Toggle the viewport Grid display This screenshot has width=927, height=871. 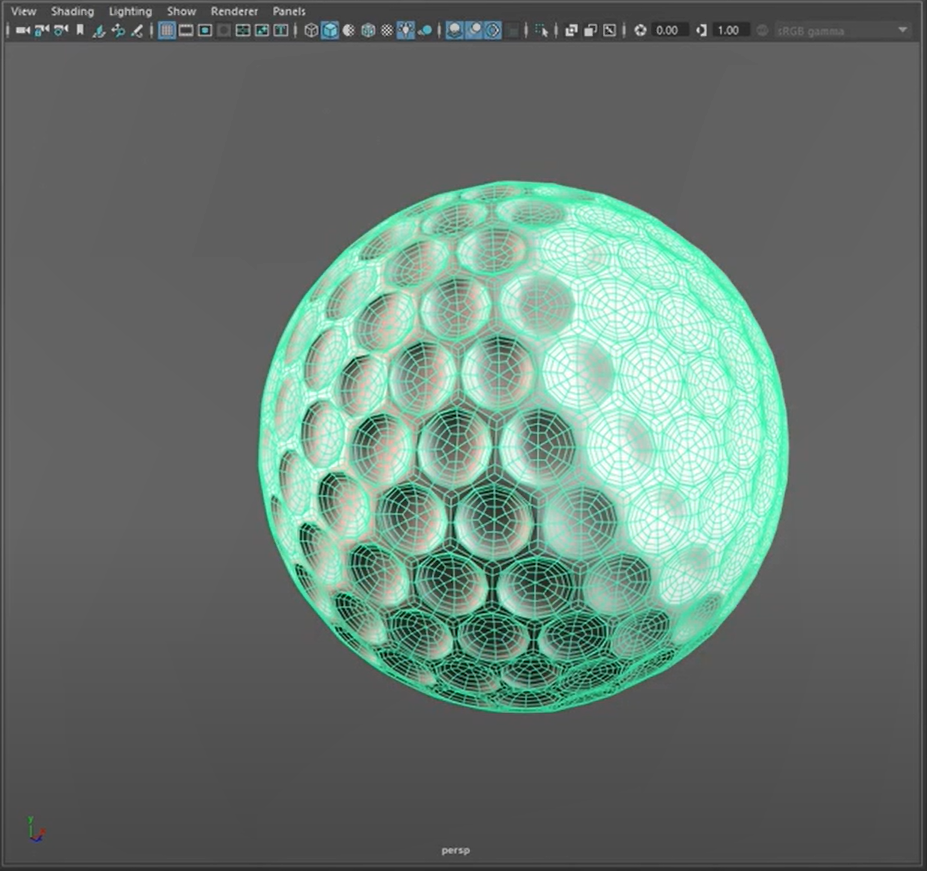(x=167, y=31)
